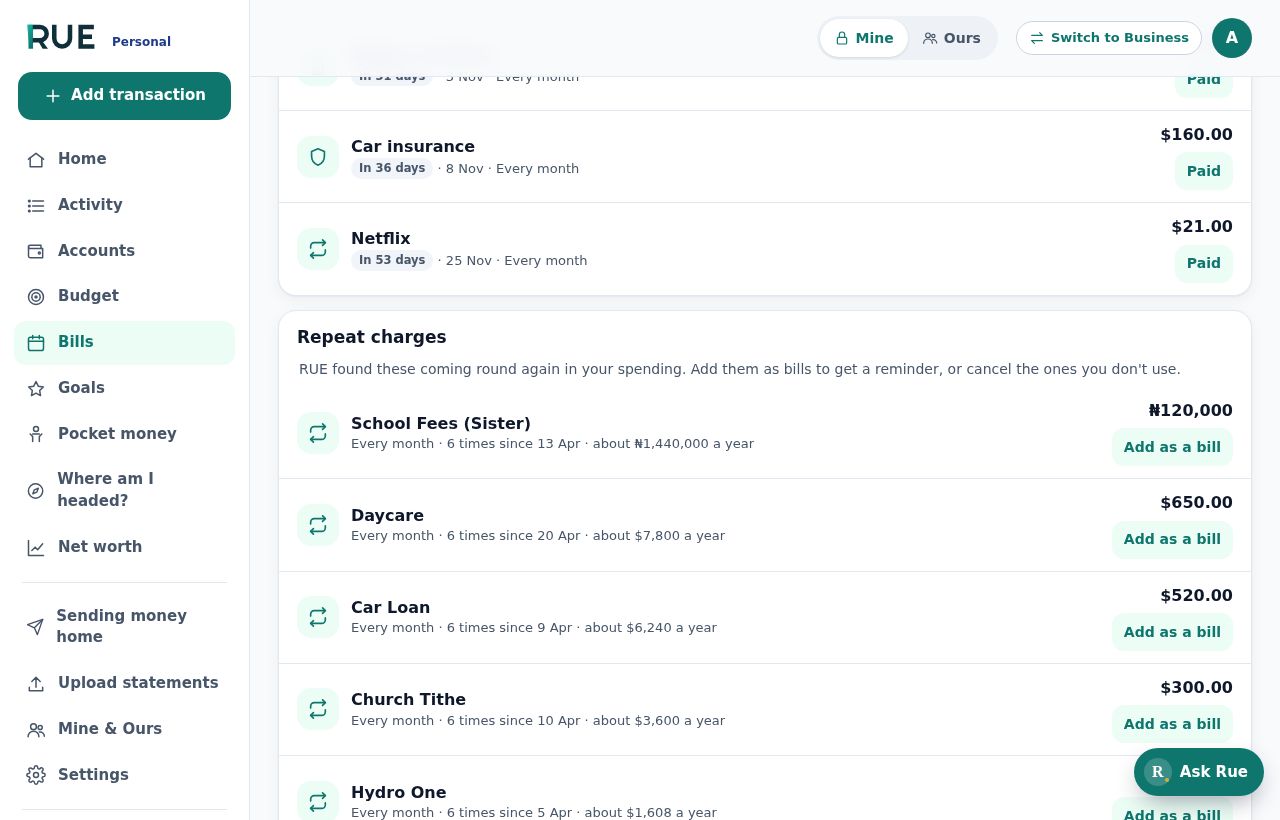Click the Bills calendar icon
Screen dimensions: 1280x820
(36, 342)
